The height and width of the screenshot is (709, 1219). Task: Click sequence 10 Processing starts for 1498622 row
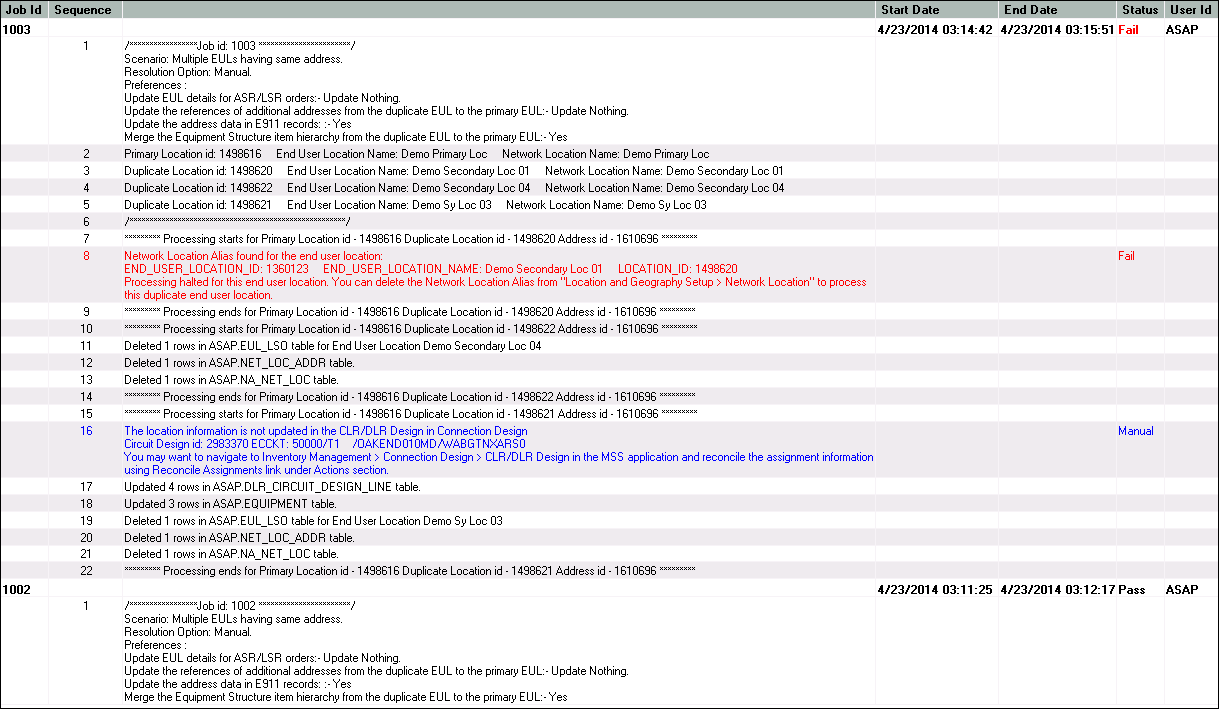tap(609, 329)
